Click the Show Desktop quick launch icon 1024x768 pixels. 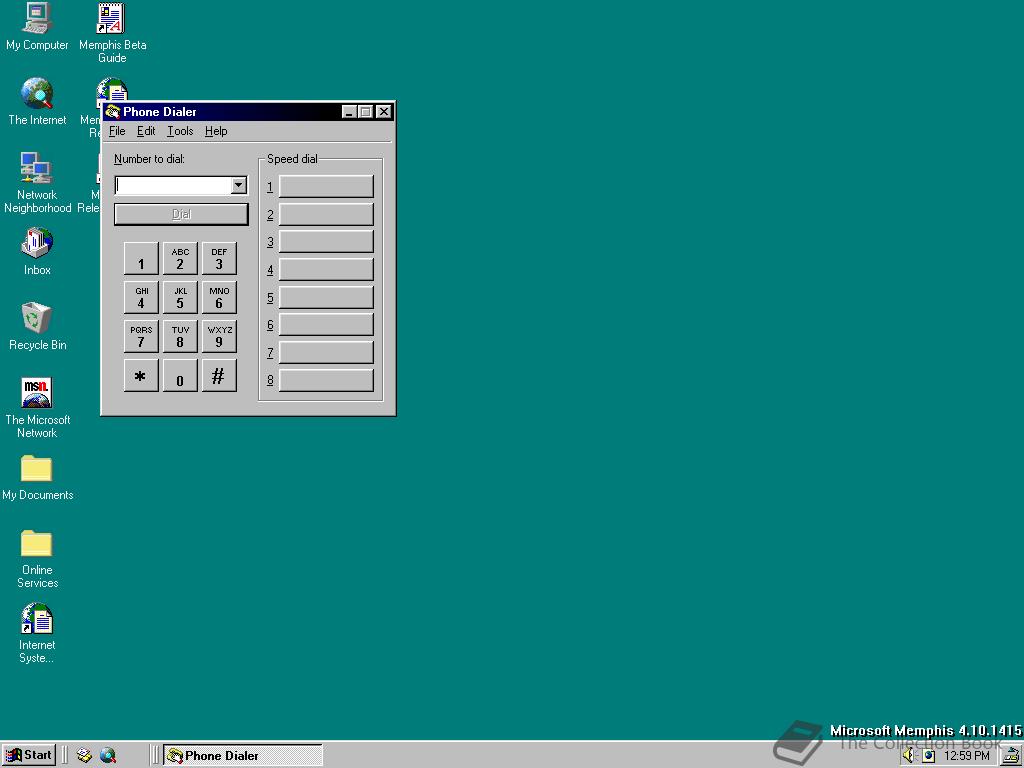pyautogui.click(x=84, y=756)
